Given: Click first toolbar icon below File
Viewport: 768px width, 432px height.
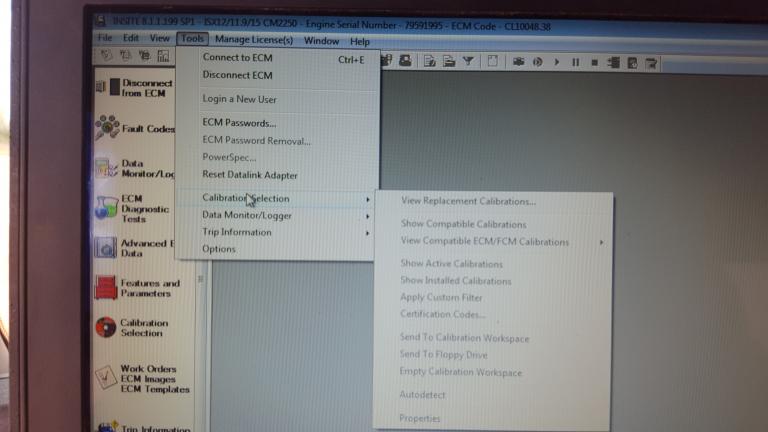Looking at the screenshot, I should coord(106,55).
